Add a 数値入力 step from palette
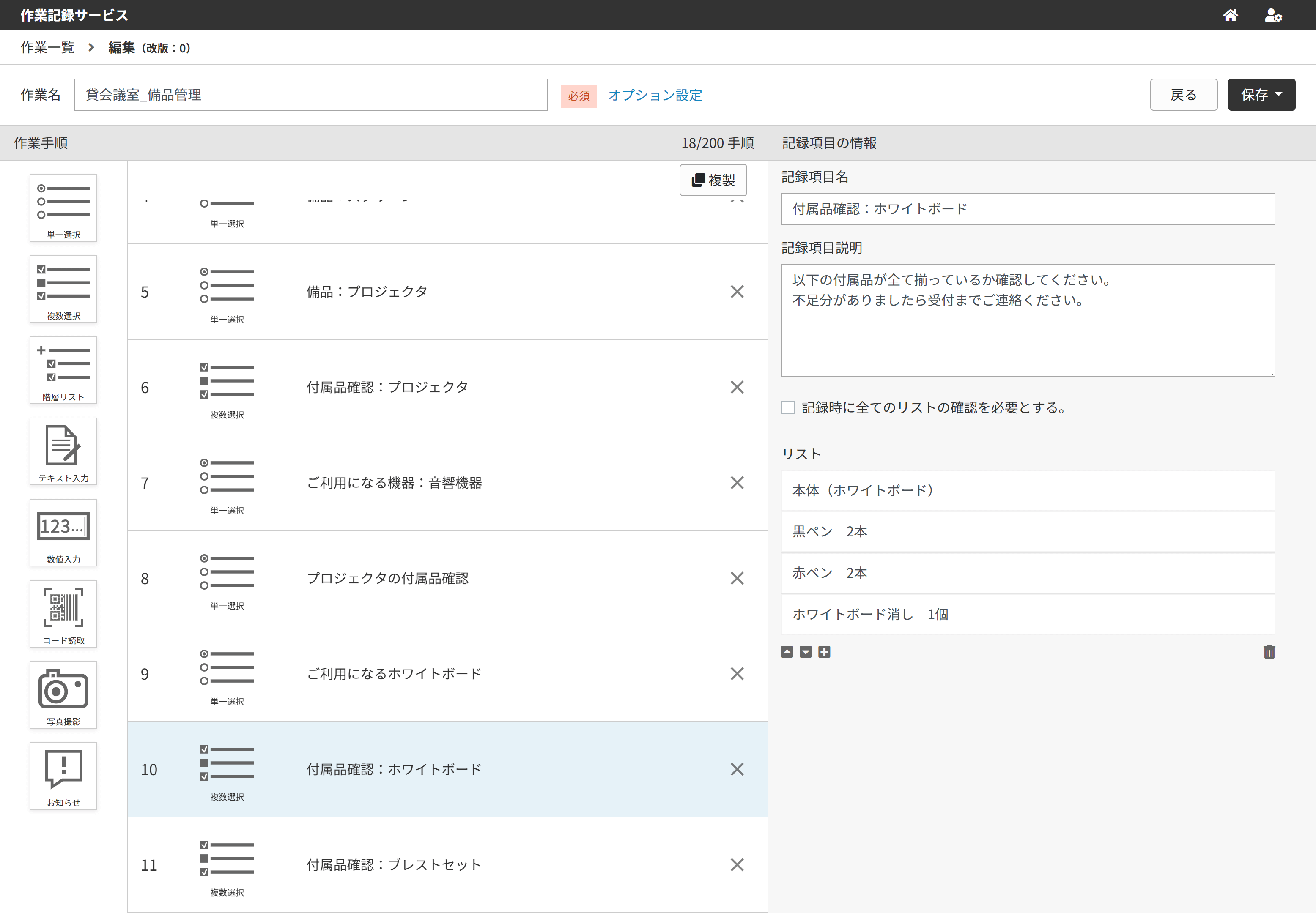This screenshot has width=1316, height=913. [x=63, y=533]
